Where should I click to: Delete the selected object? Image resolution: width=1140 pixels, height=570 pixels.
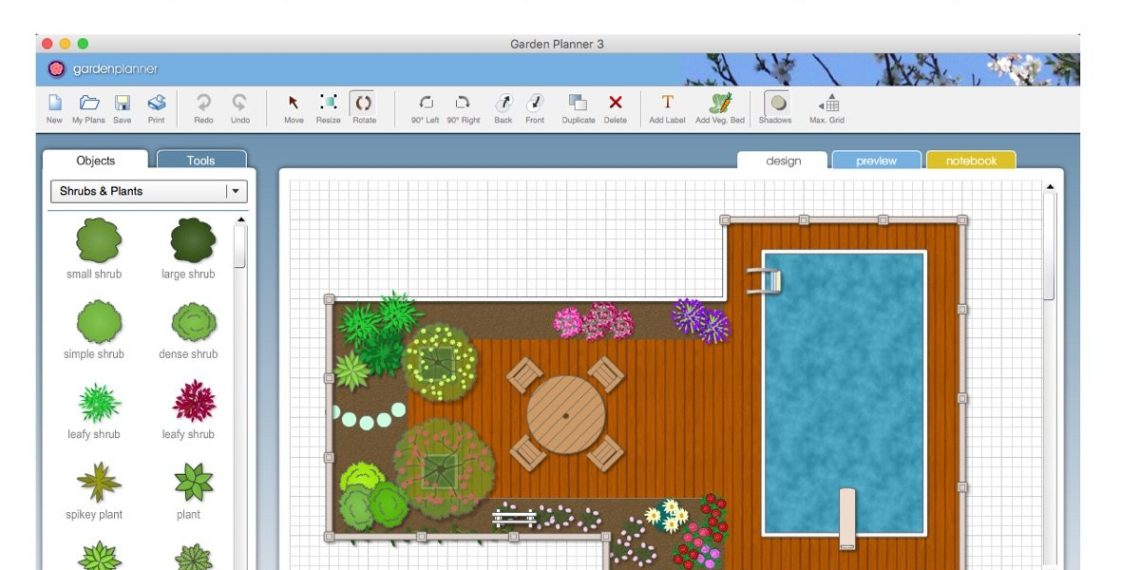615,104
